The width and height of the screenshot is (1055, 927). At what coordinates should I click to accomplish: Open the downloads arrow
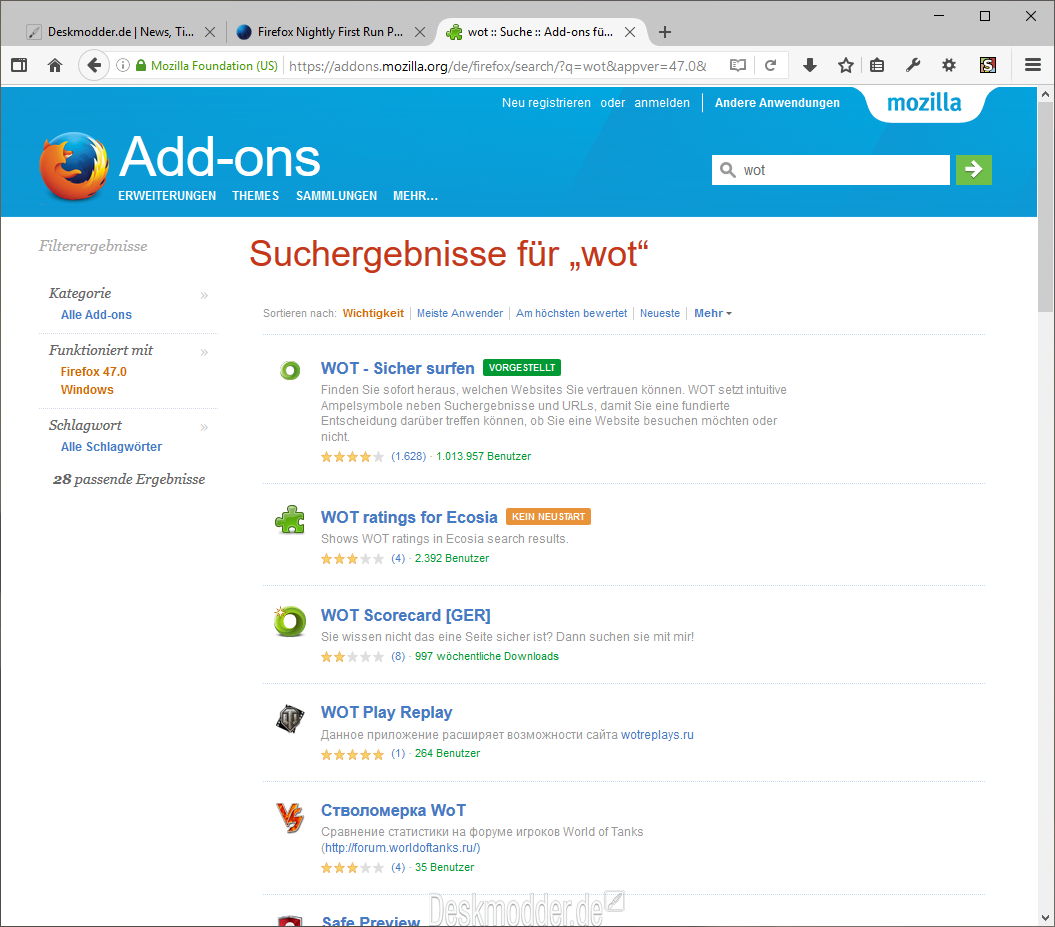(x=810, y=65)
